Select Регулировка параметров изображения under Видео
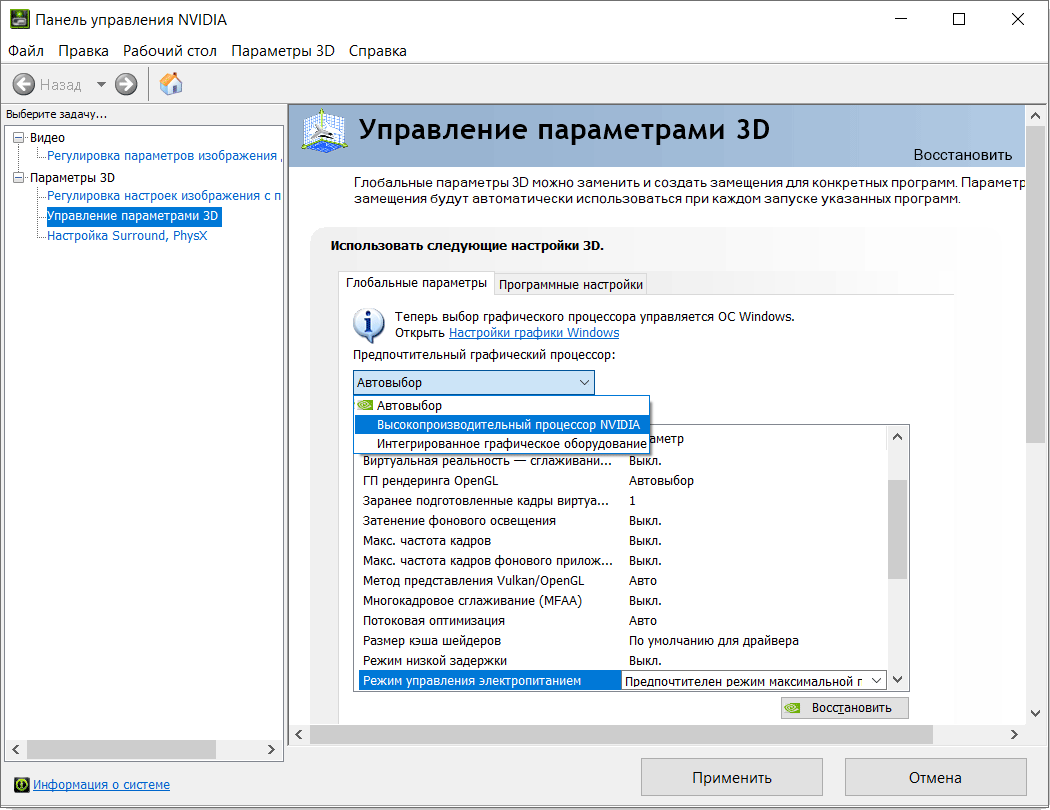Screen dimensions: 1050x810 (164, 155)
